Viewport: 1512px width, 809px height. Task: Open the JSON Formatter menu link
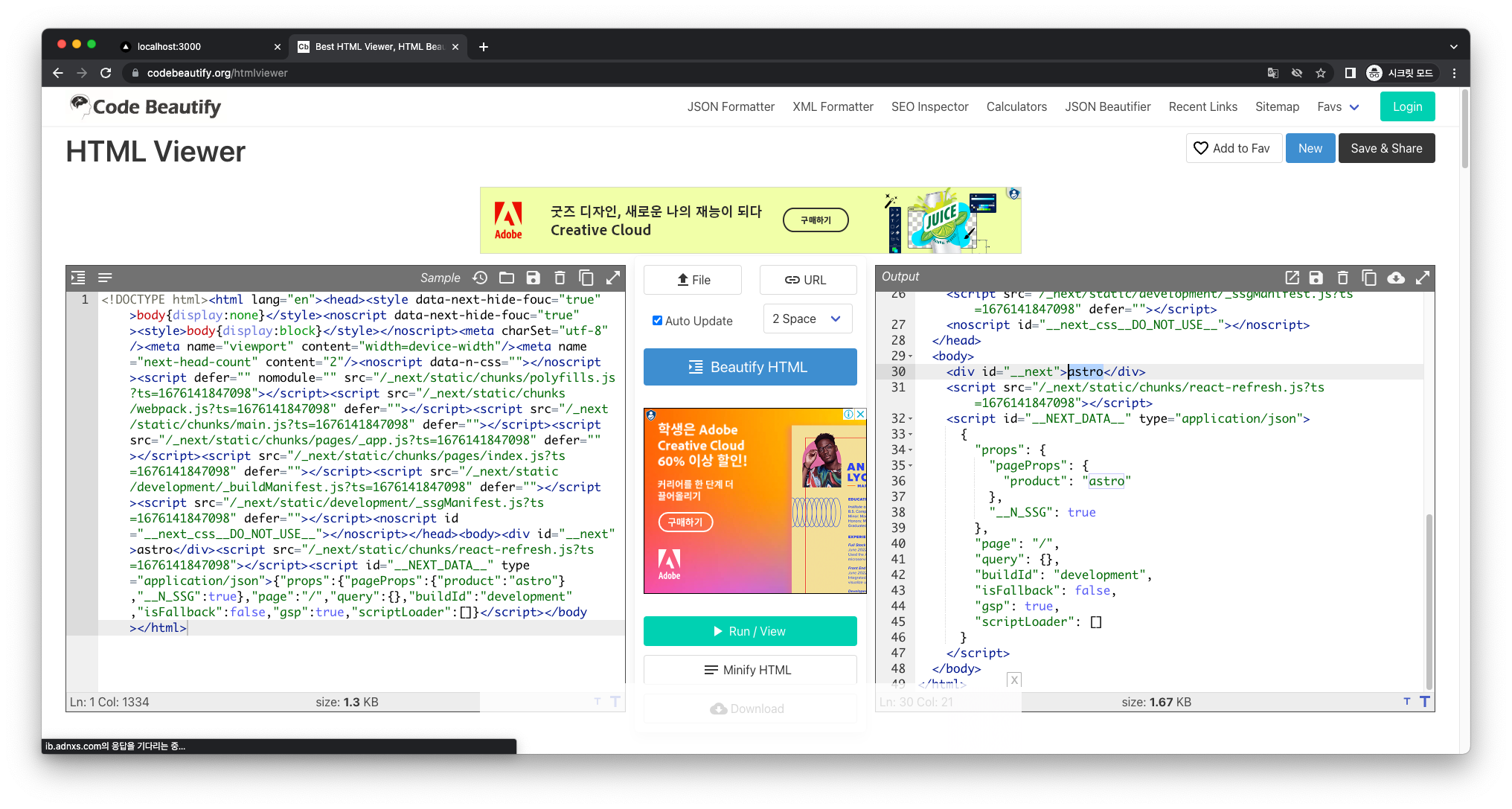coord(730,106)
